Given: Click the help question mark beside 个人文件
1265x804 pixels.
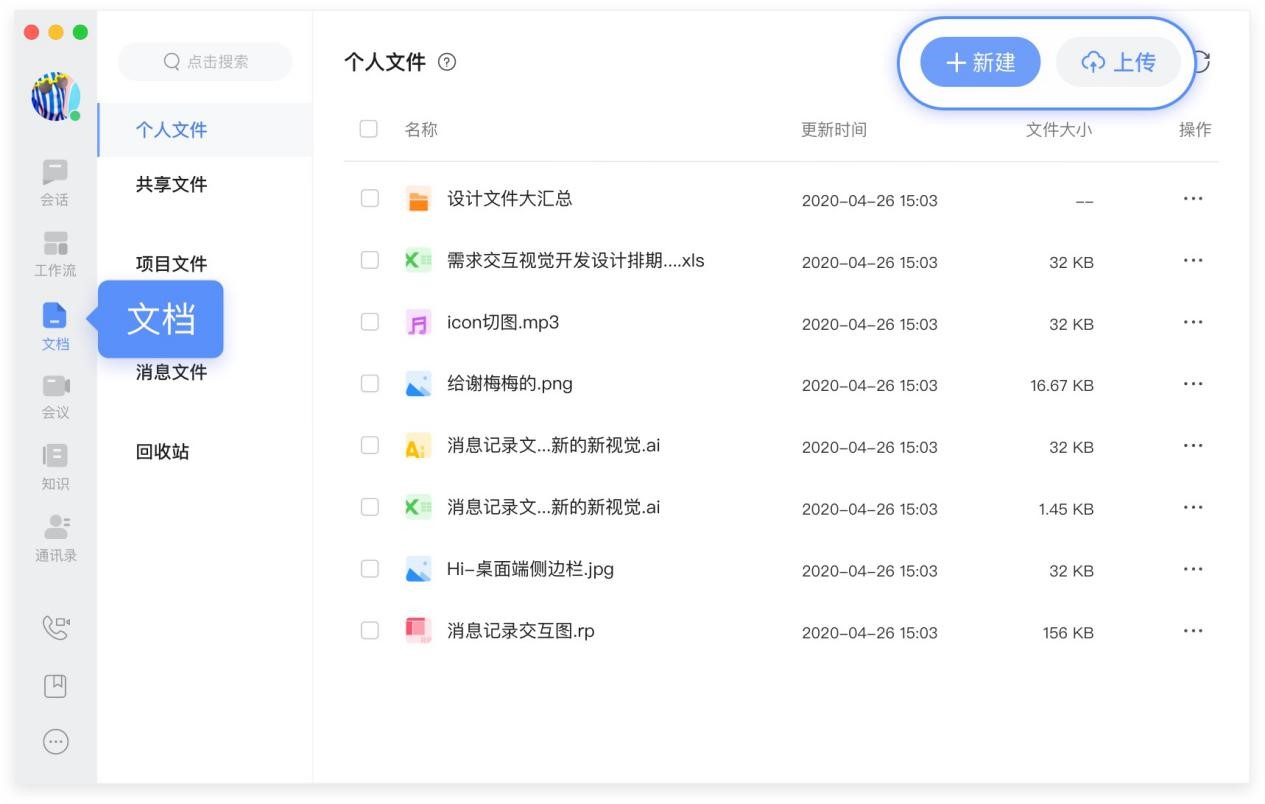Looking at the screenshot, I should tap(447, 62).
